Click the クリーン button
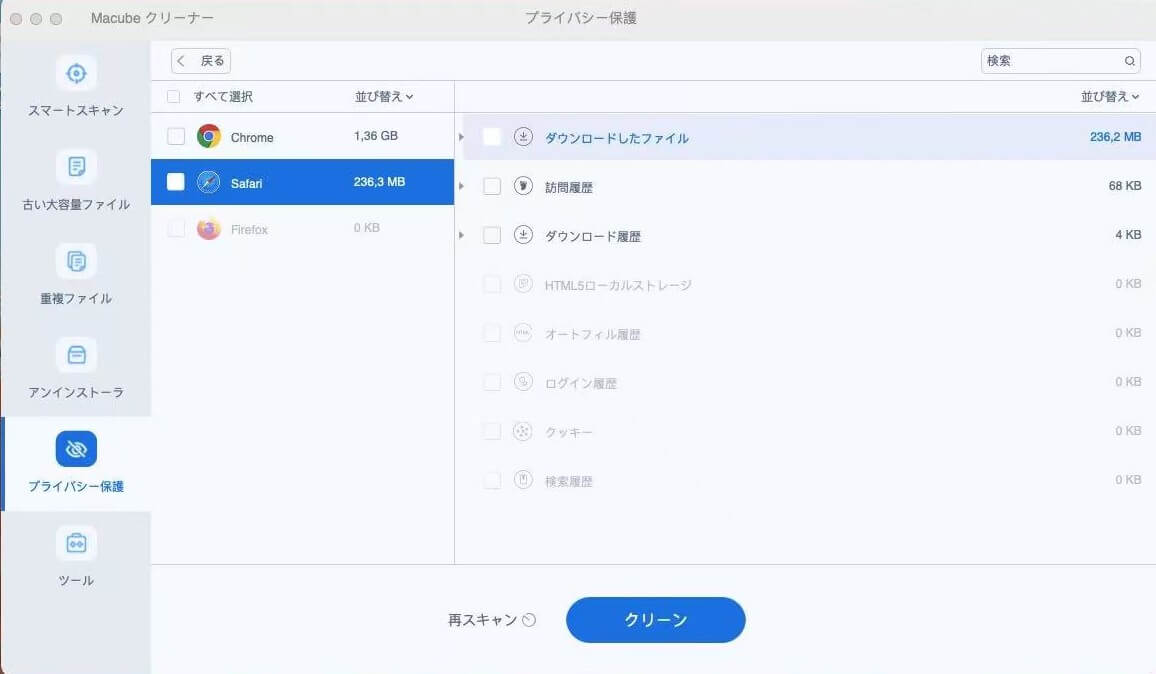Screen dimensions: 1156x674 pos(655,619)
